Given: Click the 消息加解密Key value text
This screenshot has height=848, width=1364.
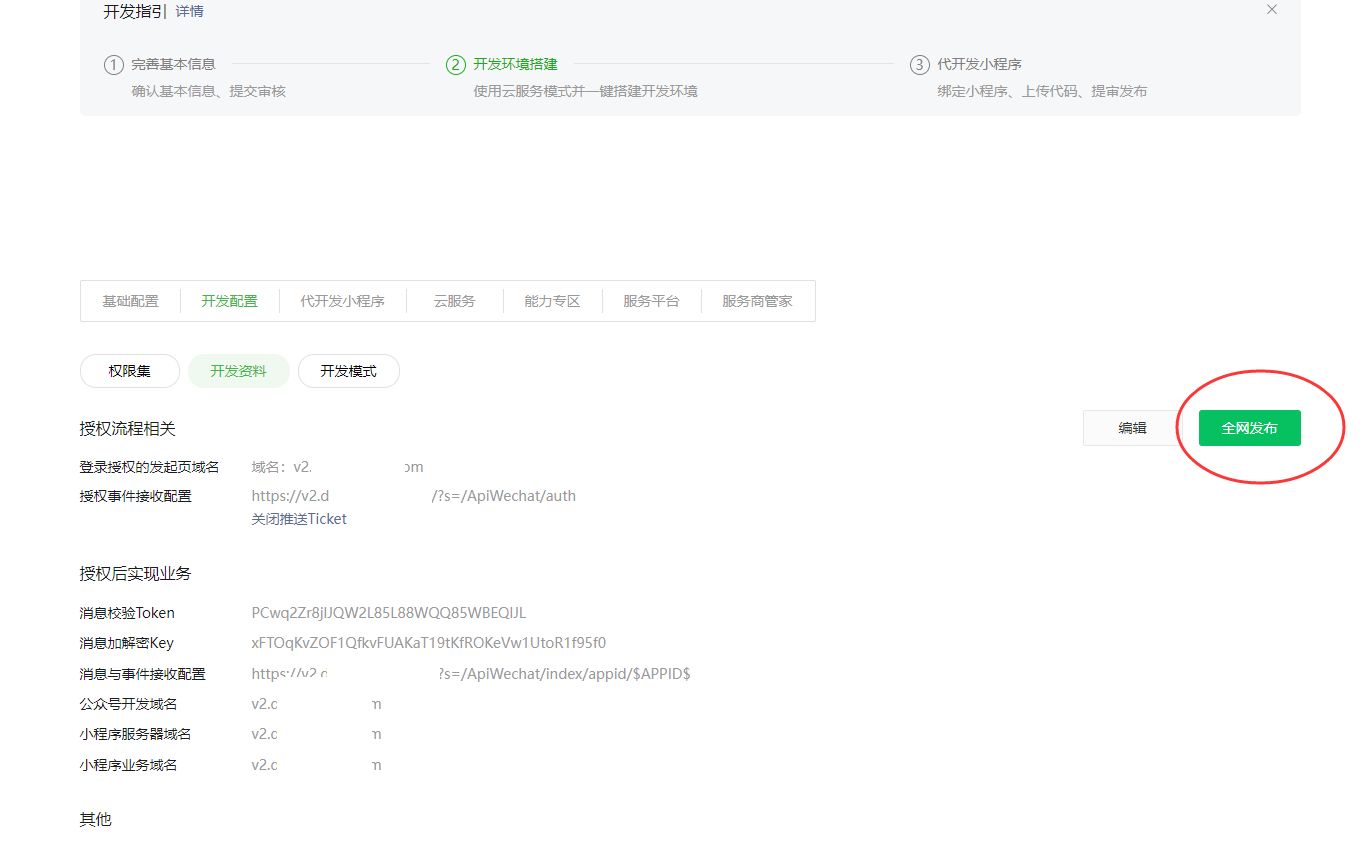Looking at the screenshot, I should point(428,643).
